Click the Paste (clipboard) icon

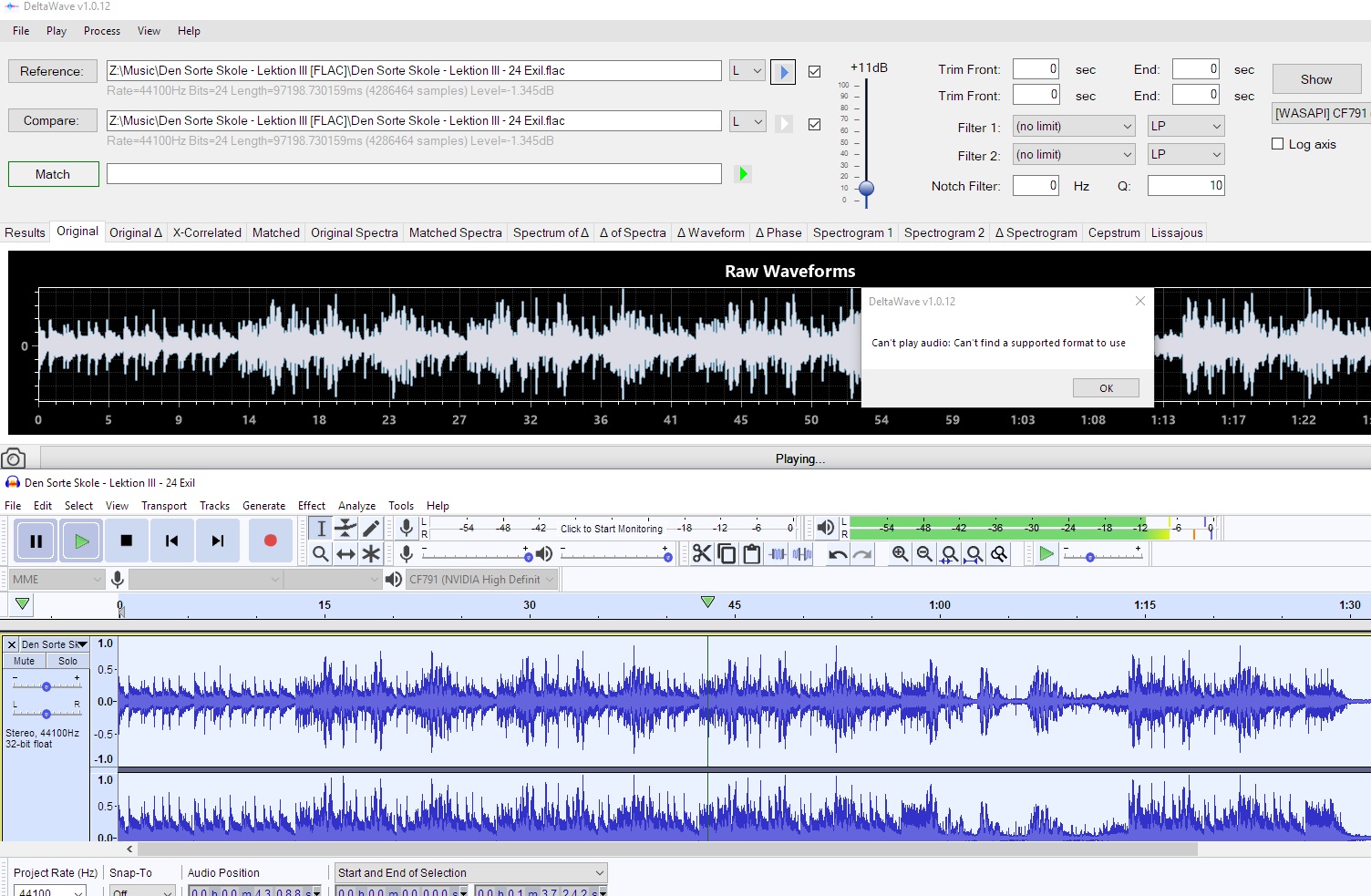pyautogui.click(x=752, y=553)
